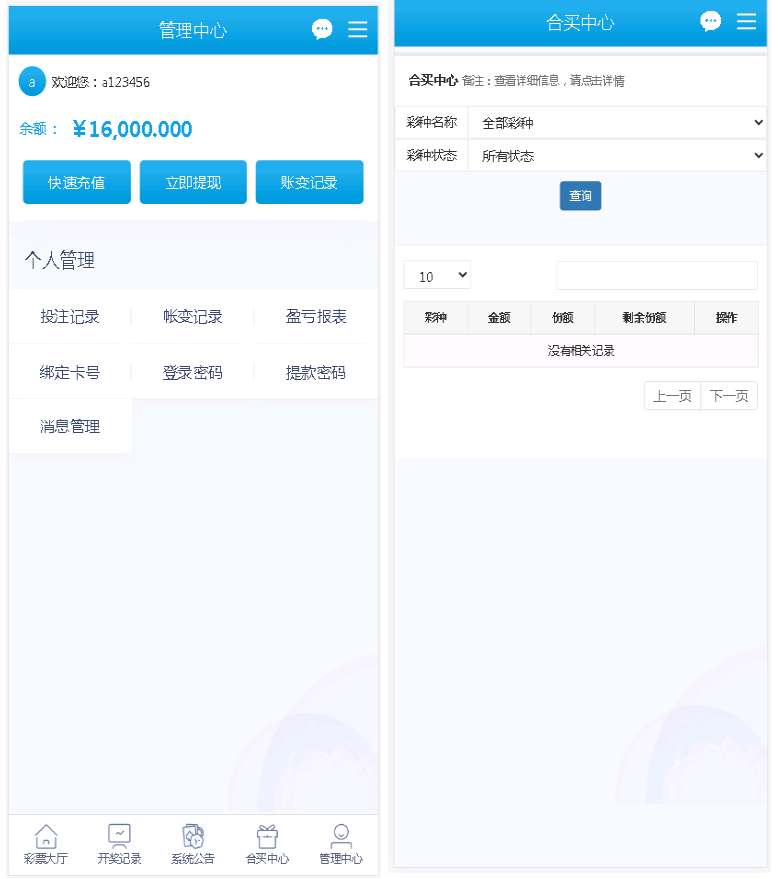Open hamburger menu in the 管理中心 header
The width and height of the screenshot is (778, 879).
tap(358, 30)
